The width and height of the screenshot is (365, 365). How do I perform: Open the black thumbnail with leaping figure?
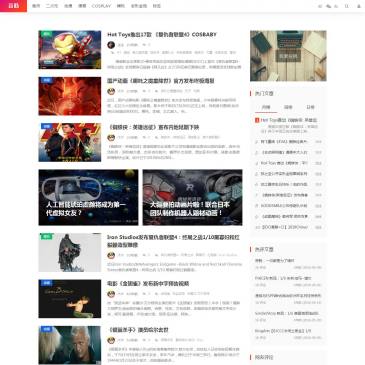[x=70, y=299]
